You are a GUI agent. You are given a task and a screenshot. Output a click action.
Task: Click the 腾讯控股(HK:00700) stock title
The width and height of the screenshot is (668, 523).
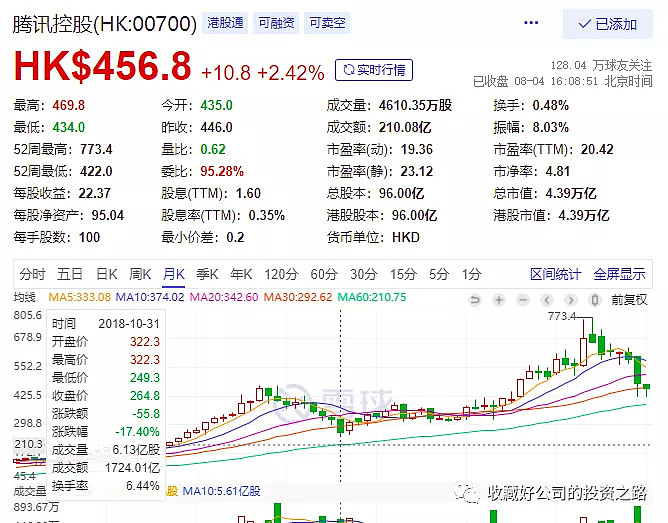pos(105,23)
